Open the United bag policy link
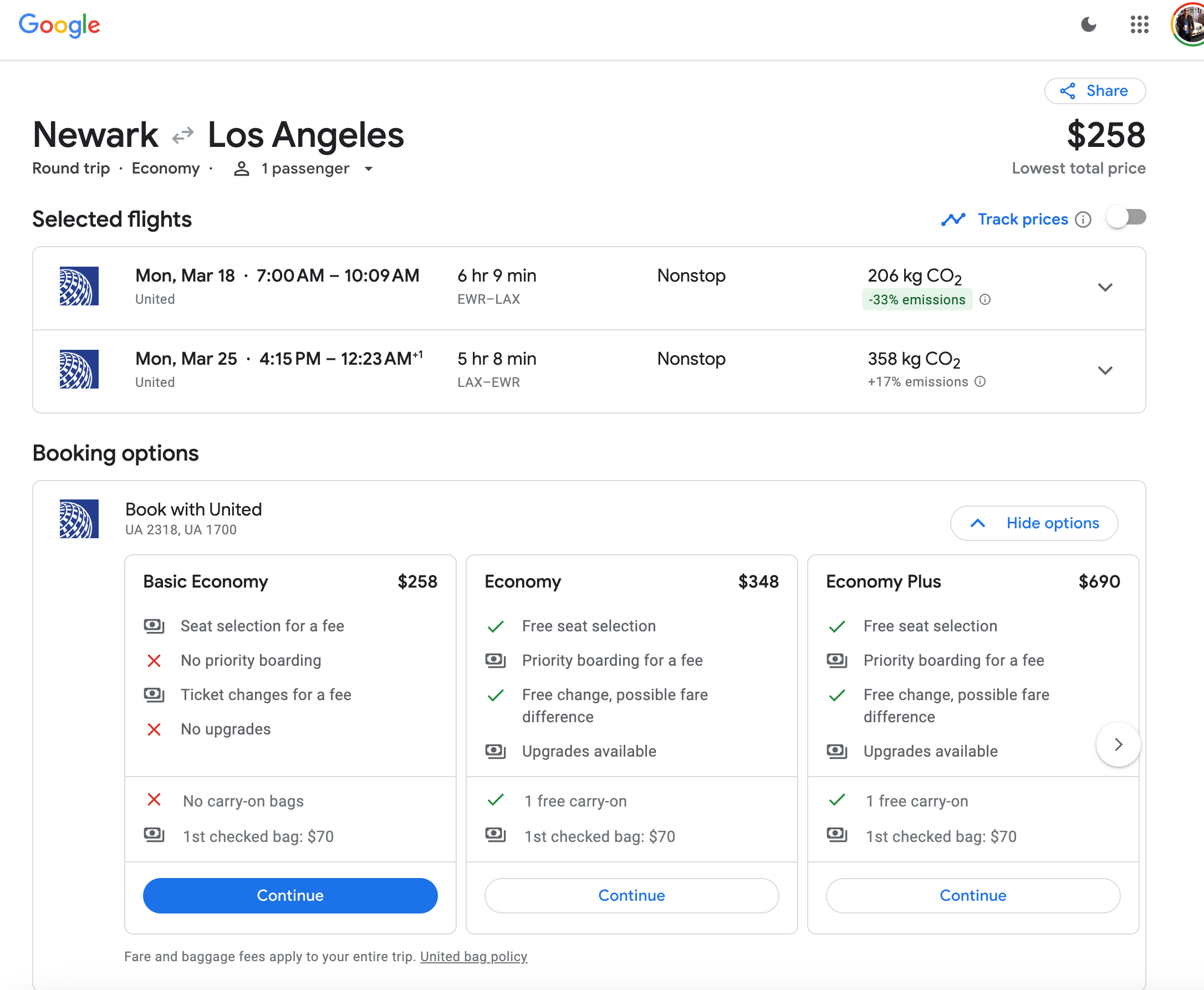This screenshot has width=1204, height=990. click(x=473, y=956)
